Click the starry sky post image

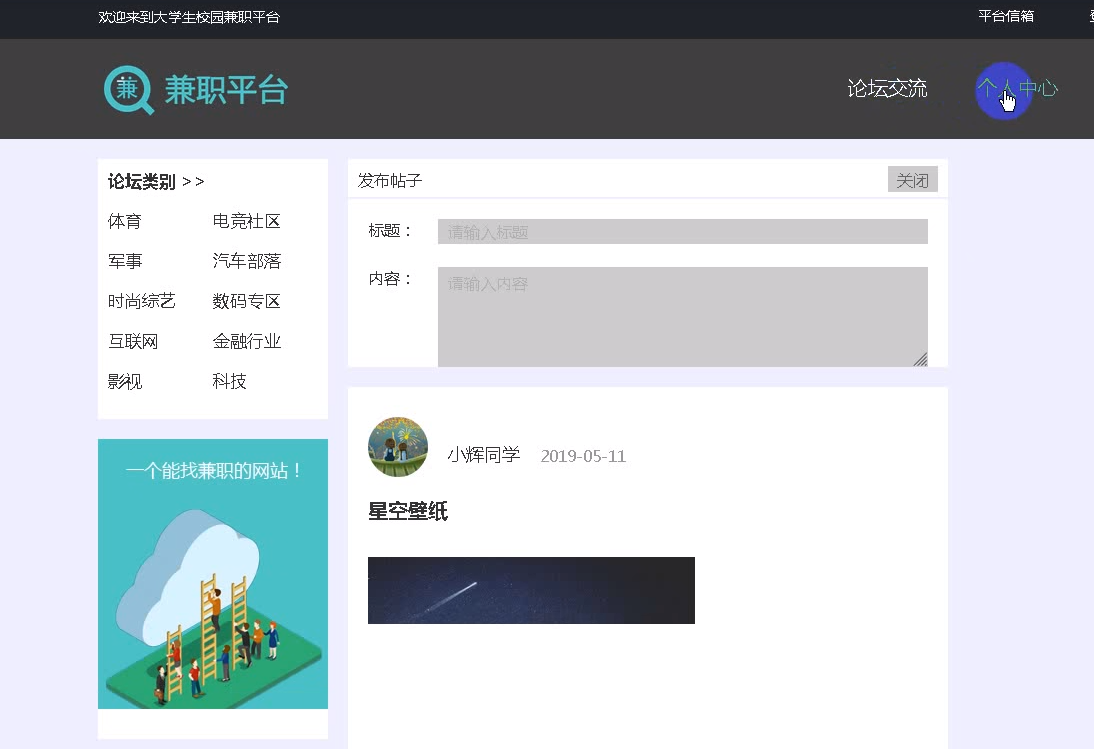pyautogui.click(x=531, y=590)
